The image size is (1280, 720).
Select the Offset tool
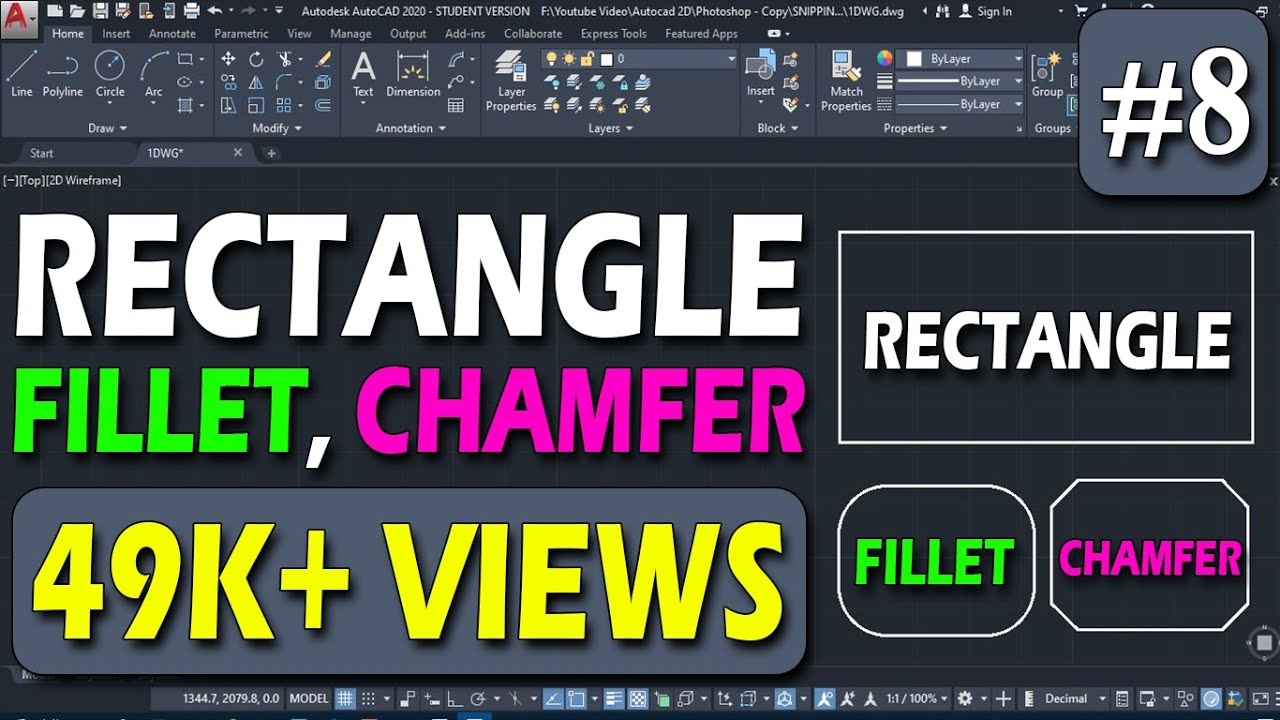[323, 105]
